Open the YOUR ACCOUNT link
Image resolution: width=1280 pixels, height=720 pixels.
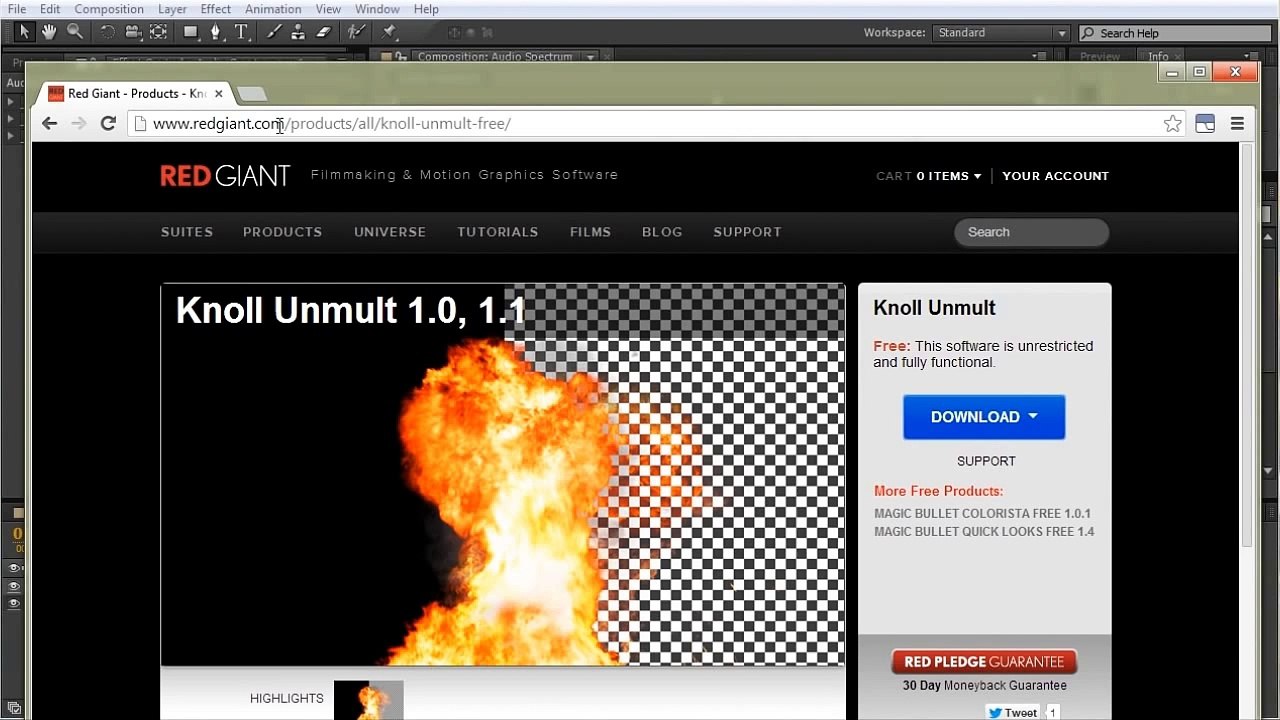1055,176
